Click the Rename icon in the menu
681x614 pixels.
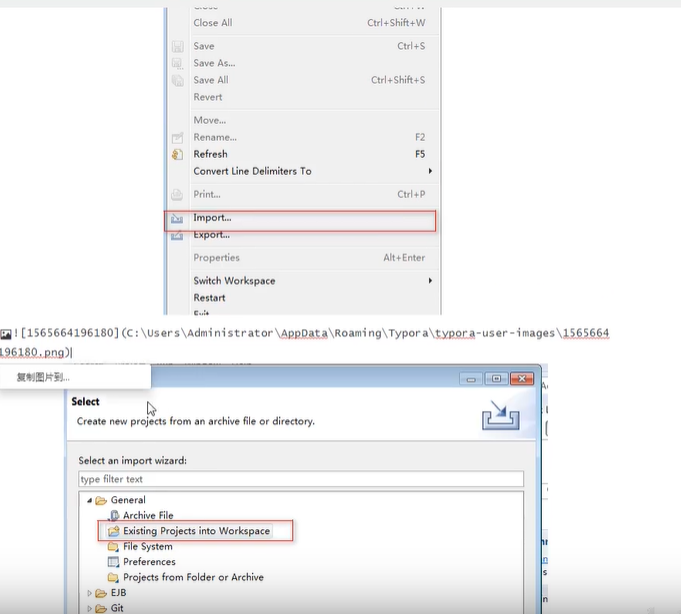tap(177, 138)
